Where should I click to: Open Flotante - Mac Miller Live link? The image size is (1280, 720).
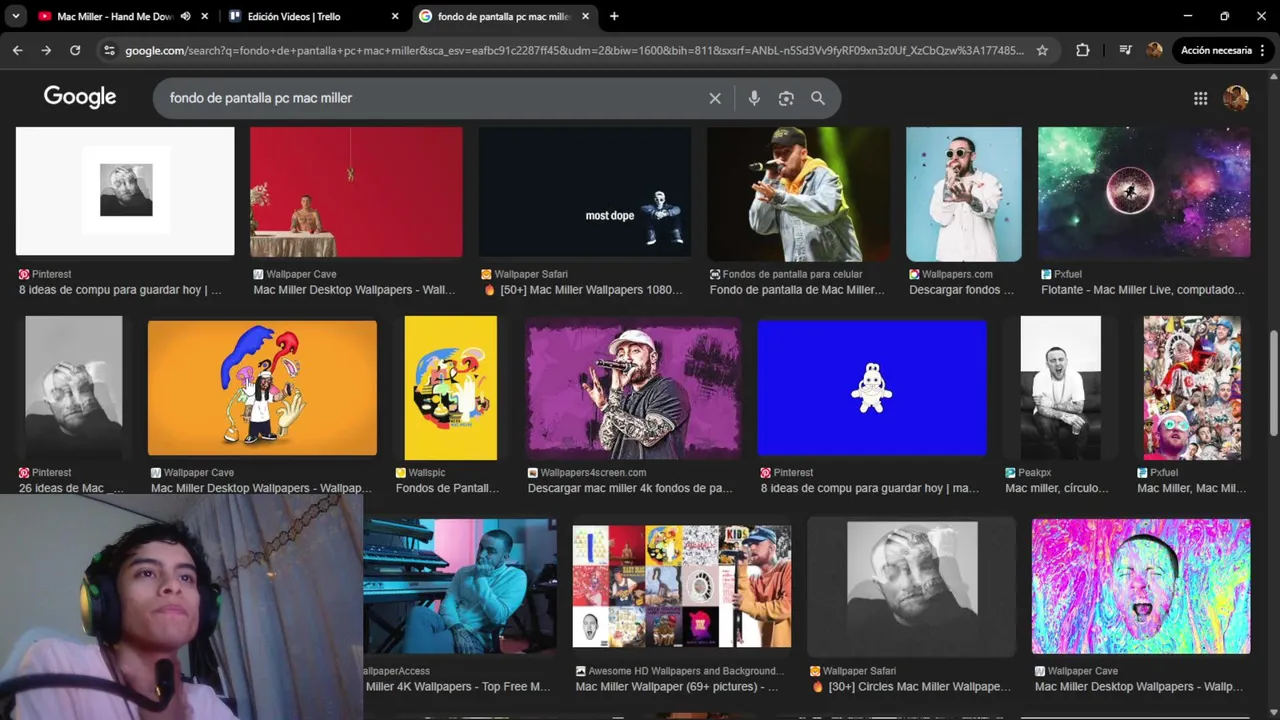1143,290
